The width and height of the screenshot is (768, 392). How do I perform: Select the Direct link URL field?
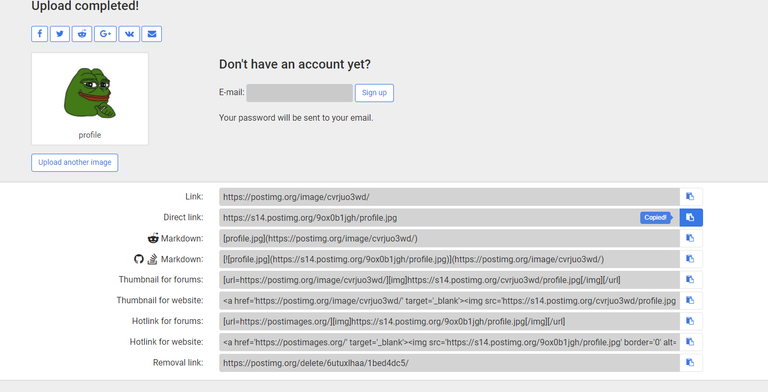pos(449,218)
